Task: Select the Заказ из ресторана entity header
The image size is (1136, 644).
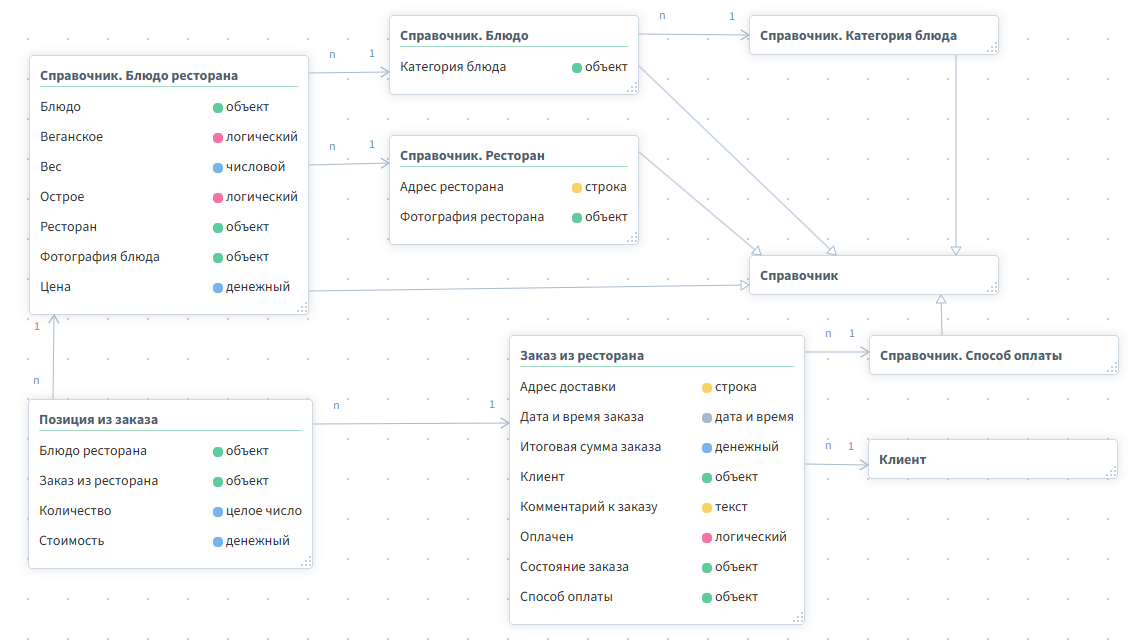Action: click(582, 356)
